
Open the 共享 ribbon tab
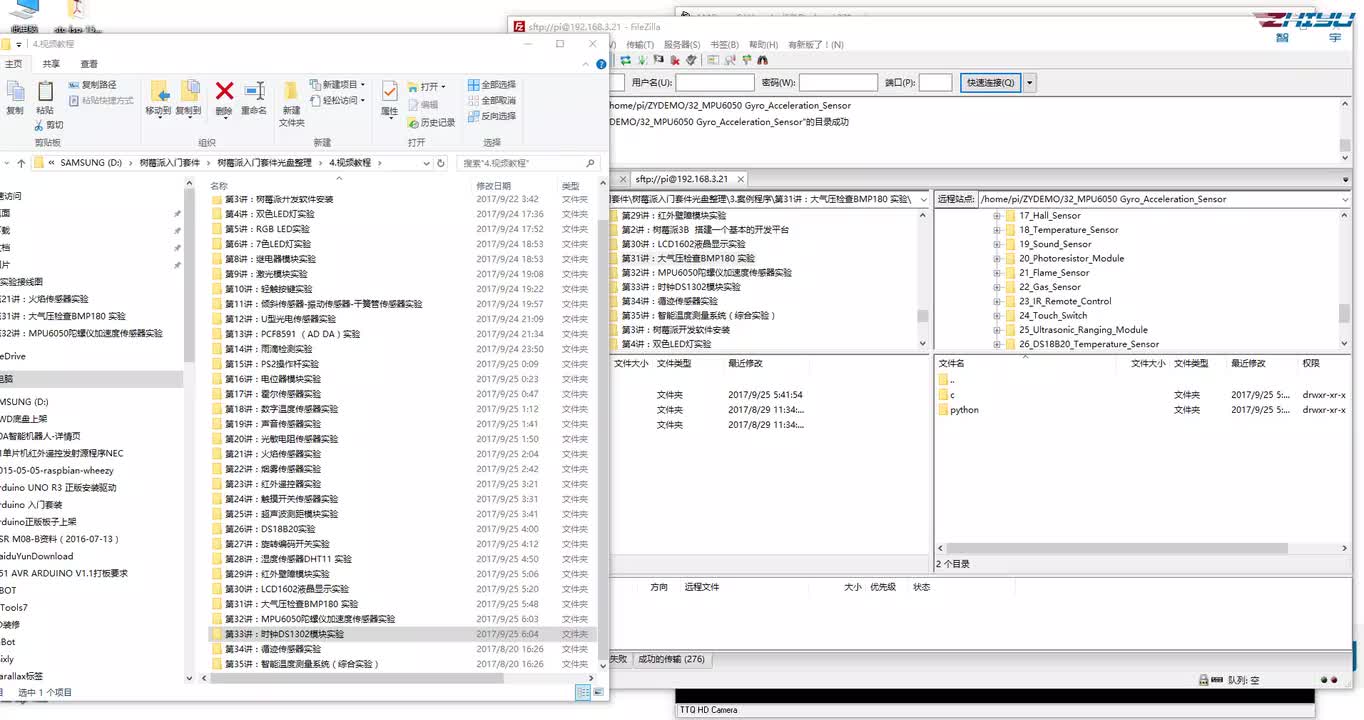click(51, 63)
